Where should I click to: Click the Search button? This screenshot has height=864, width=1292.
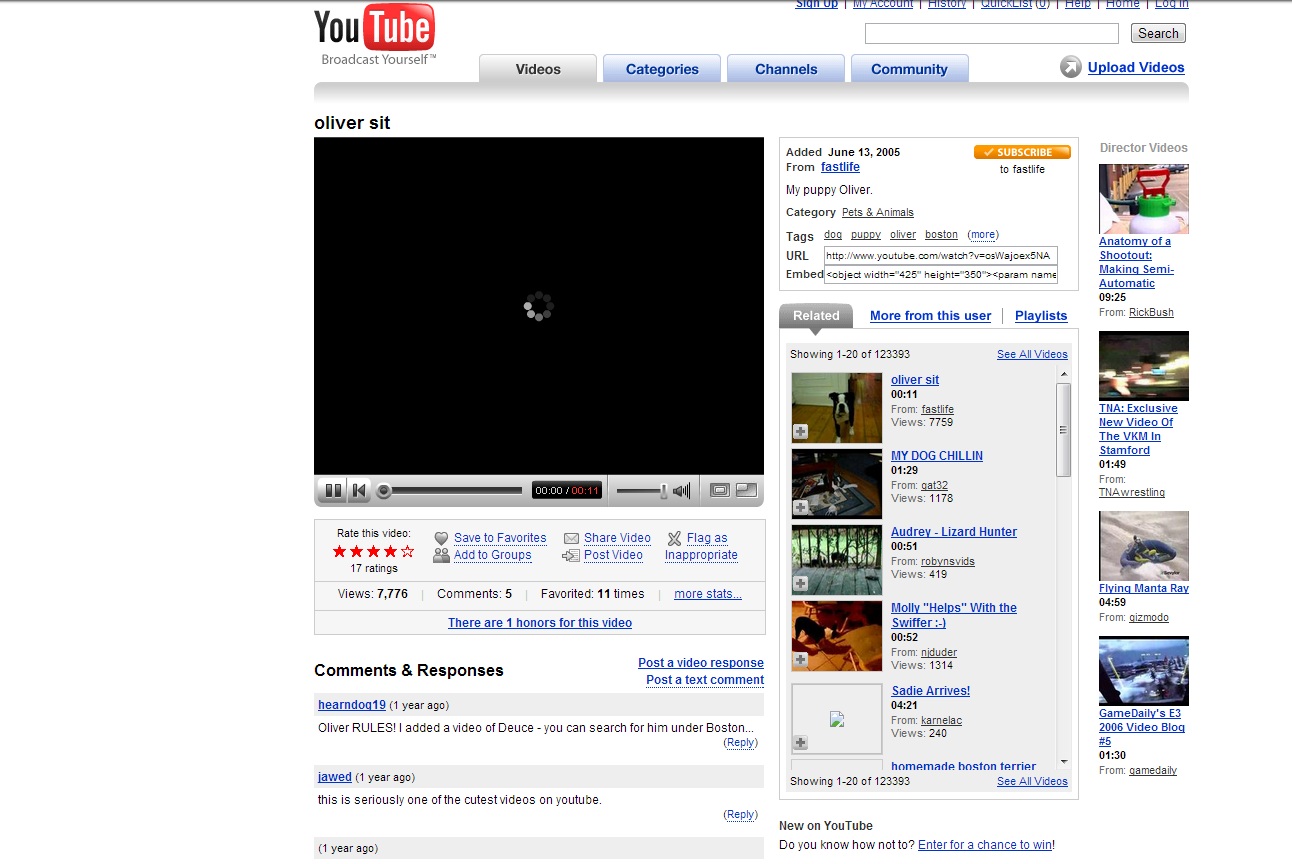pyautogui.click(x=1158, y=33)
